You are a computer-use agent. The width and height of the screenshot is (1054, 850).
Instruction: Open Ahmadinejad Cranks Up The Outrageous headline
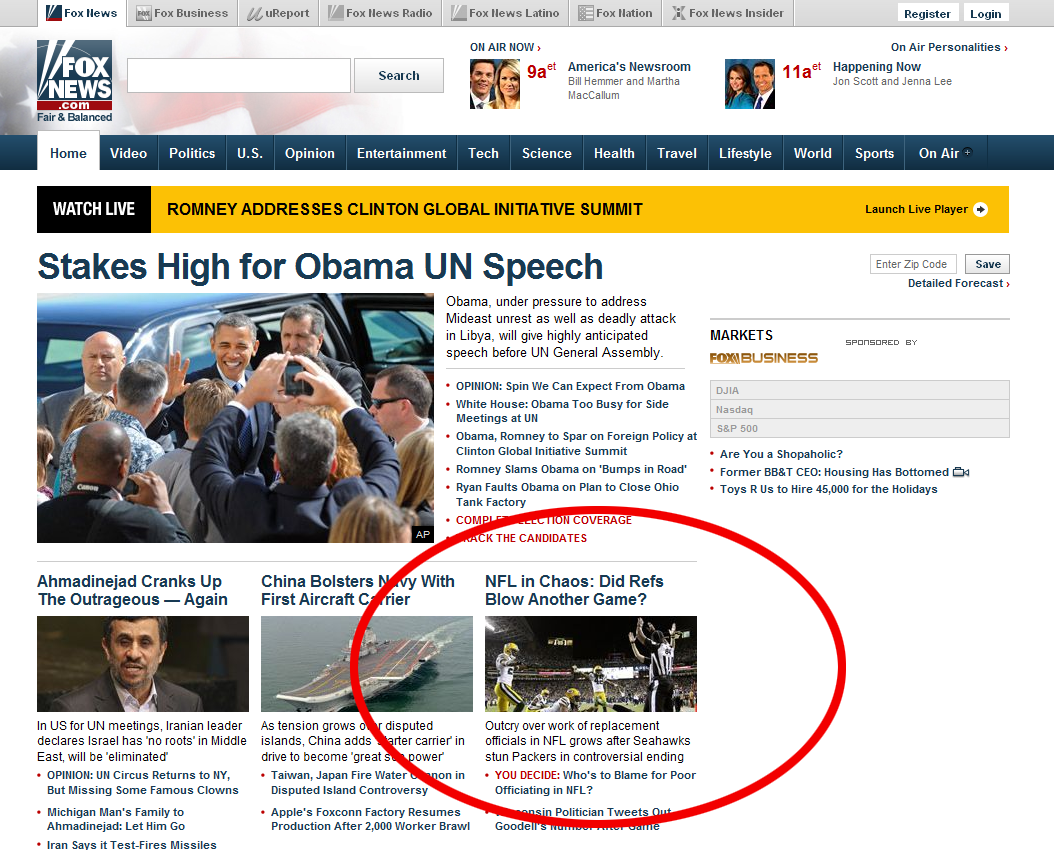[x=132, y=590]
